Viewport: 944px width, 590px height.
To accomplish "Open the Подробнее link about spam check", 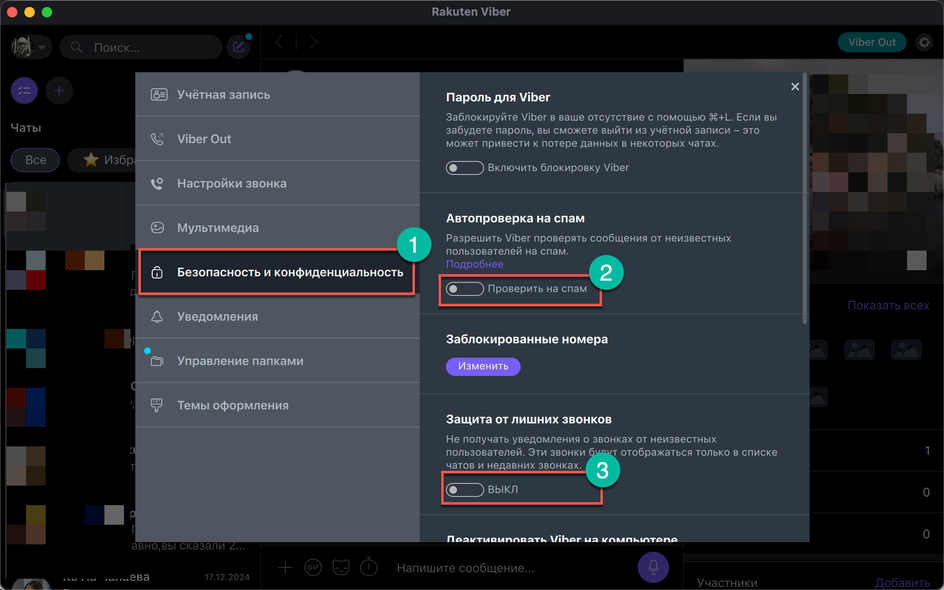I will [474, 264].
